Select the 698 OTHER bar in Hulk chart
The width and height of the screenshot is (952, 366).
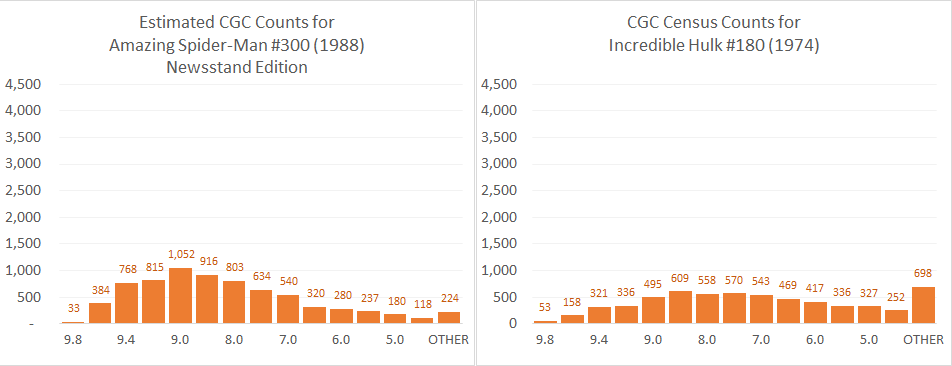(923, 305)
